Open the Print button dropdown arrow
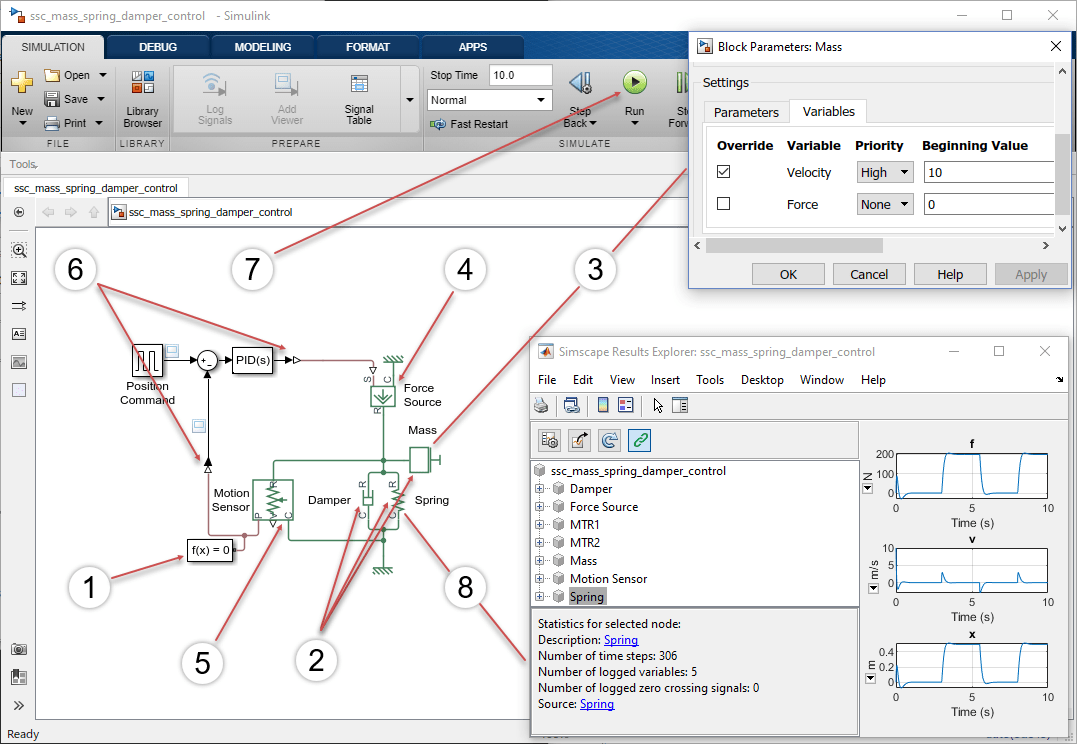 99,124
